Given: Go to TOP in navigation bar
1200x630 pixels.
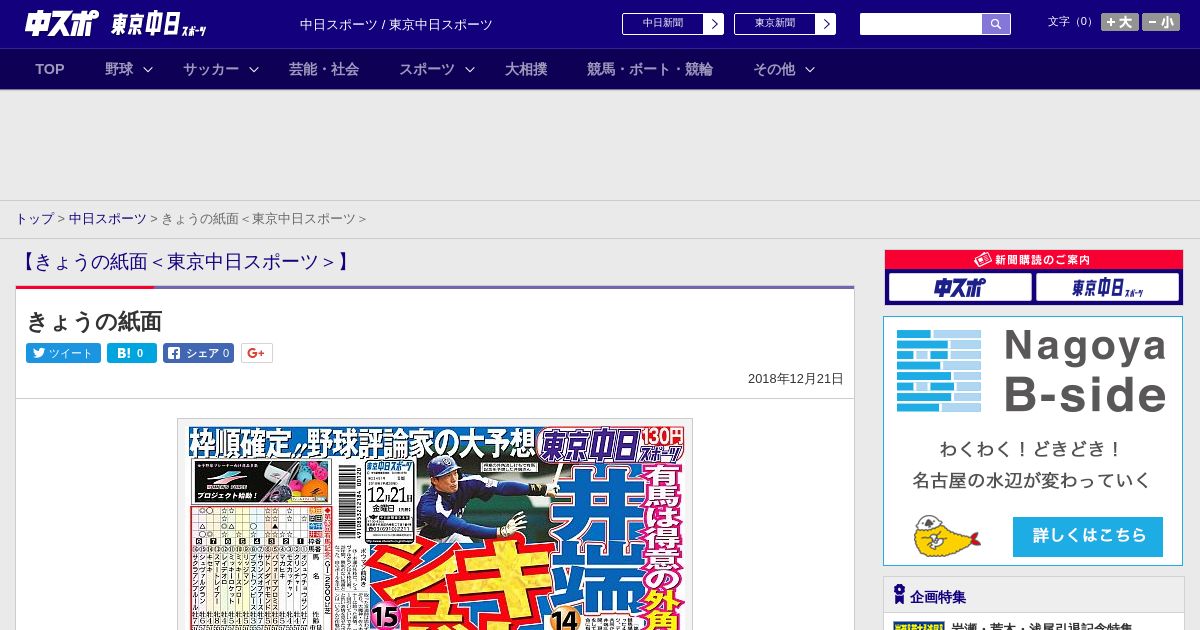Looking at the screenshot, I should click(x=50, y=69).
